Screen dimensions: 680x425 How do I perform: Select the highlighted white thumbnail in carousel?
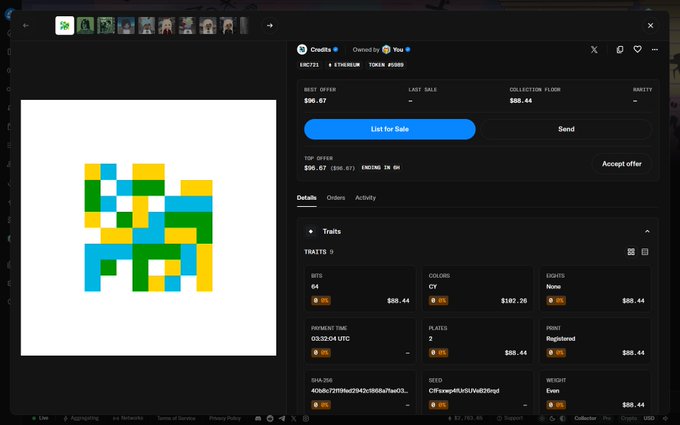[x=65, y=26]
